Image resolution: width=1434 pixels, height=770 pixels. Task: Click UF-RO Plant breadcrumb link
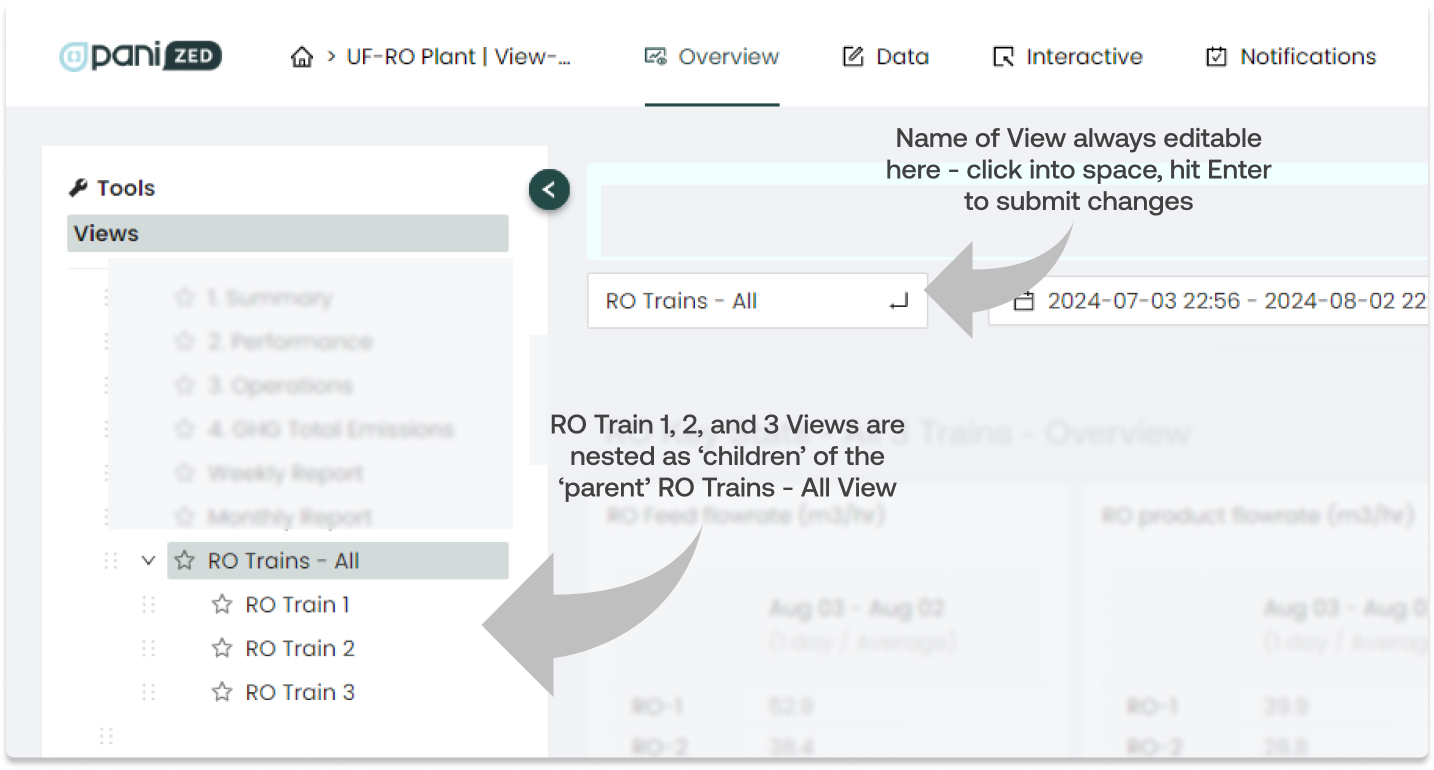pyautogui.click(x=459, y=57)
